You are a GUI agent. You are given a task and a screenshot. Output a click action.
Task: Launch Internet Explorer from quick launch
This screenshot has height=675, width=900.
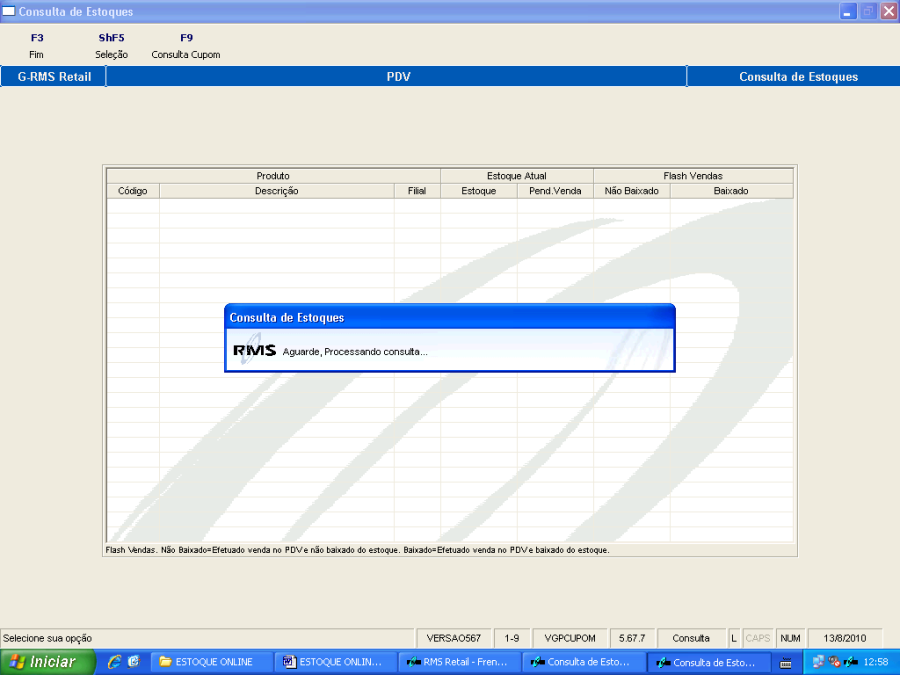point(114,662)
